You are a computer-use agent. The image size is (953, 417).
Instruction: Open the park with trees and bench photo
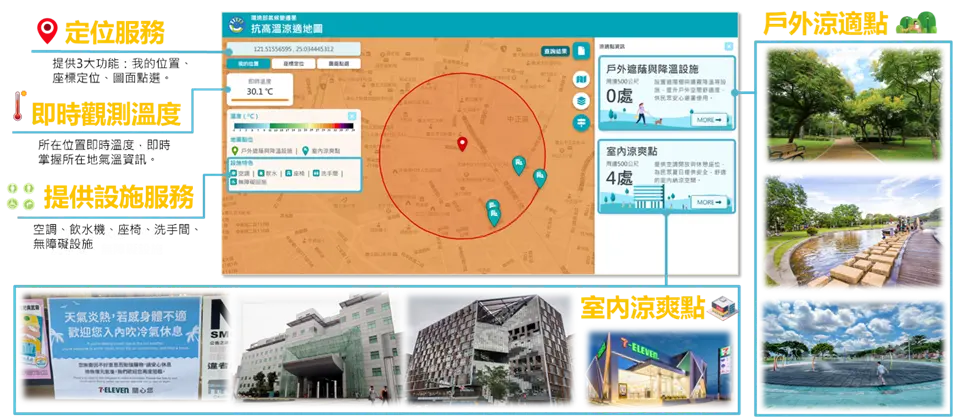coord(855,105)
